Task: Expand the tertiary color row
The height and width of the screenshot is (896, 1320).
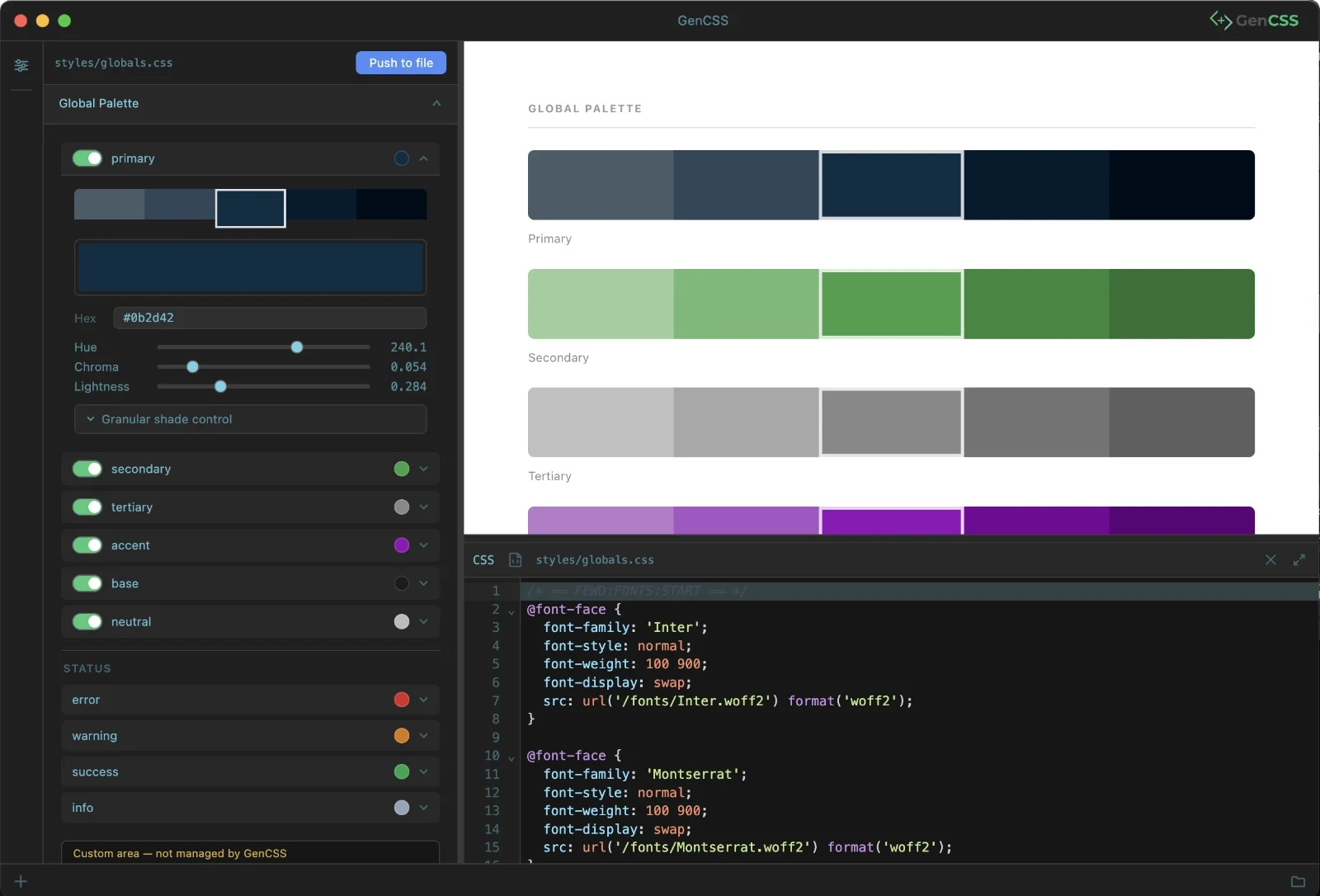Action: point(424,507)
